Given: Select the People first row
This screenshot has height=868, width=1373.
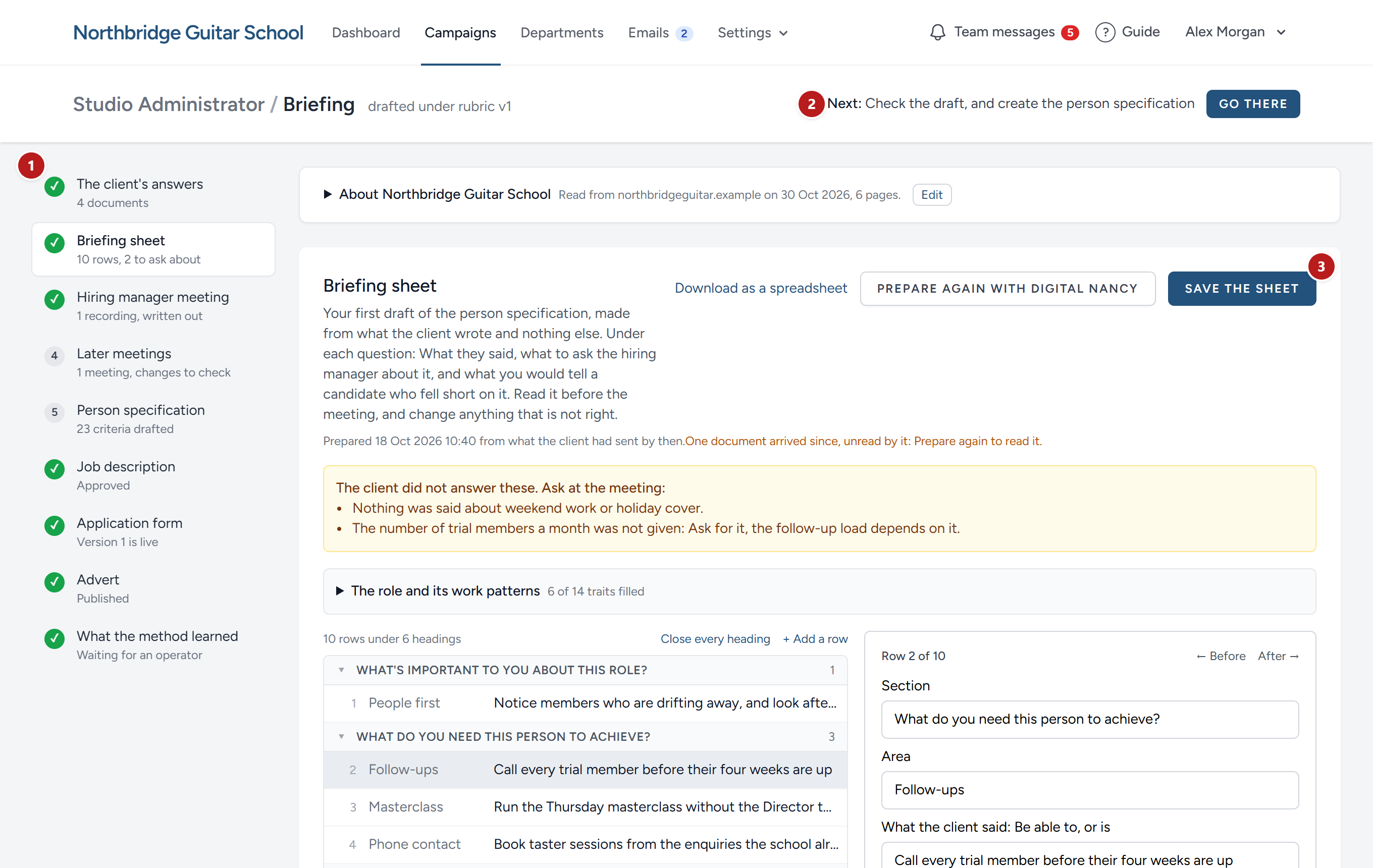Looking at the screenshot, I should (585, 702).
